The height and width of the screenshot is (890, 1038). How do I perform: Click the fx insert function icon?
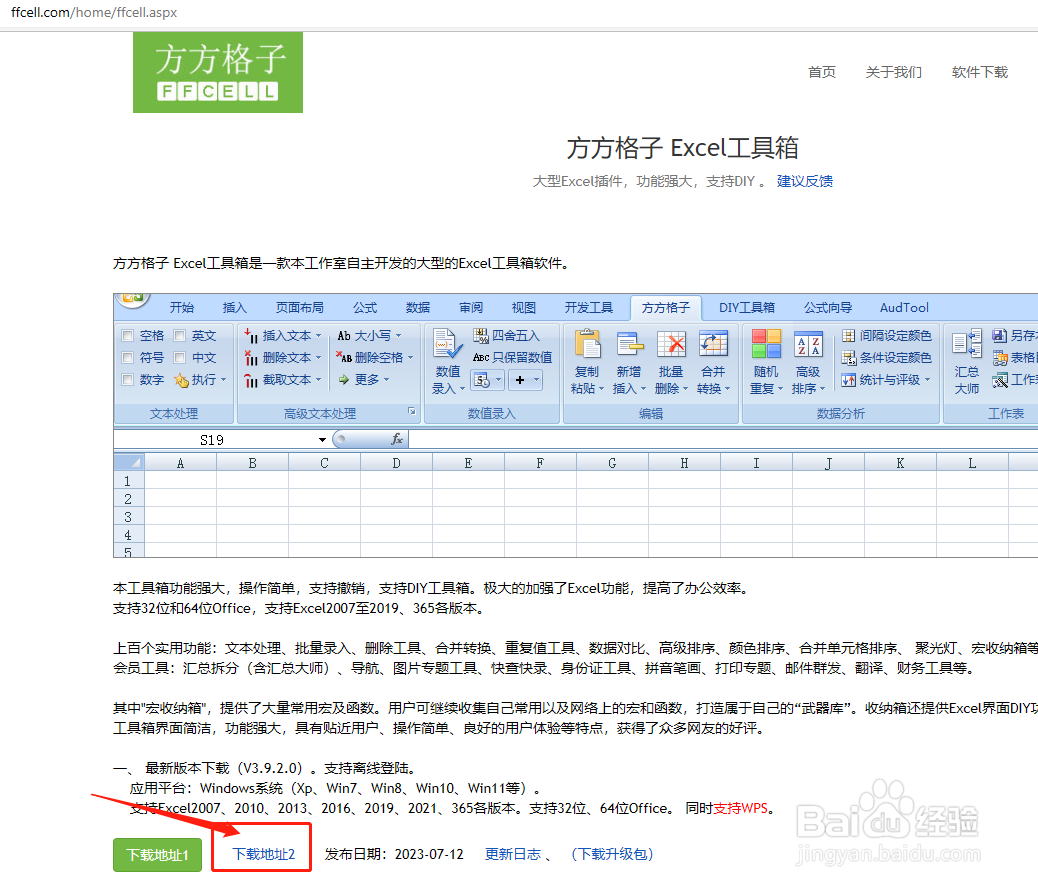pos(397,439)
